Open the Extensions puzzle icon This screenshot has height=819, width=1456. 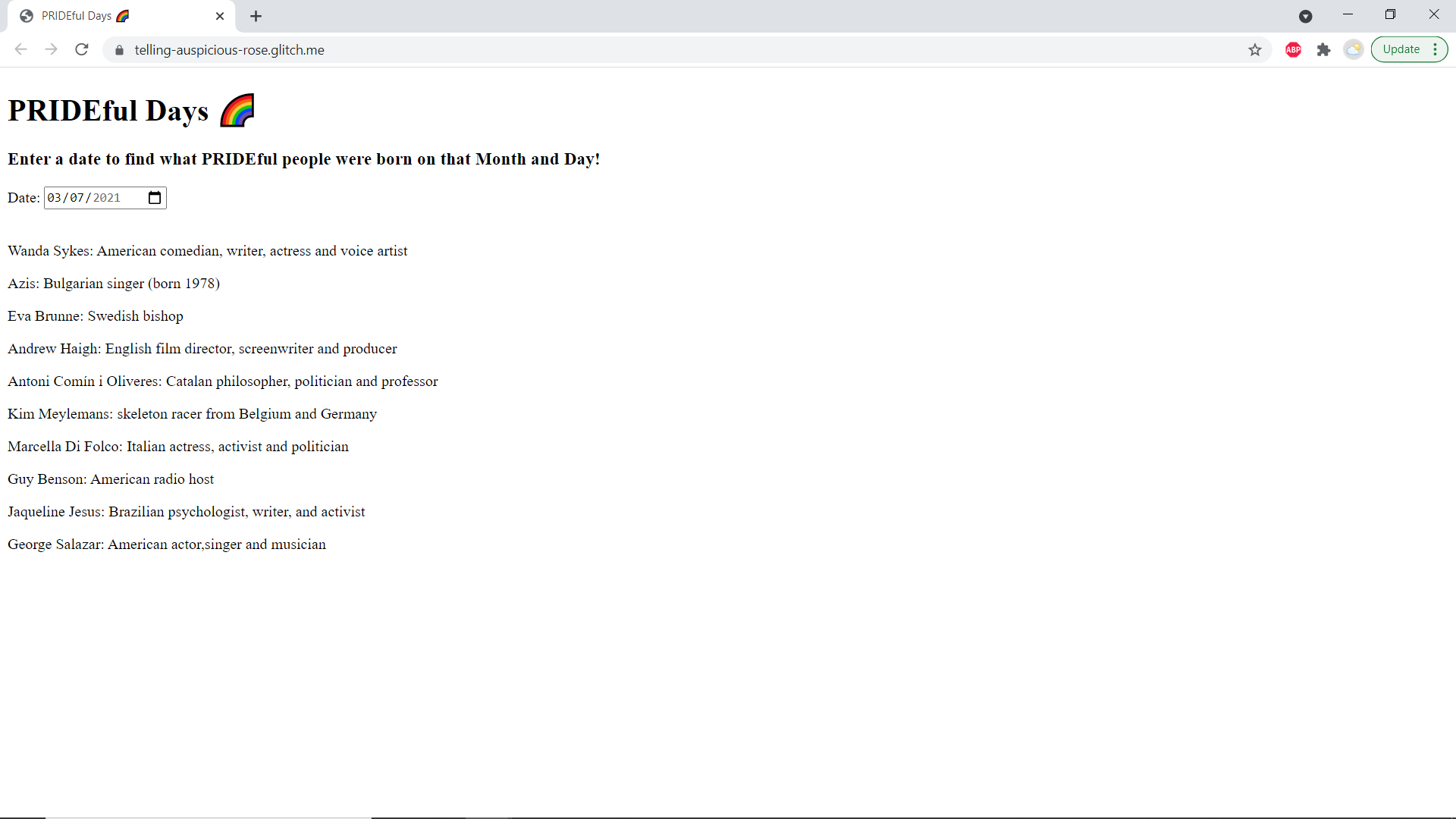[x=1324, y=50]
